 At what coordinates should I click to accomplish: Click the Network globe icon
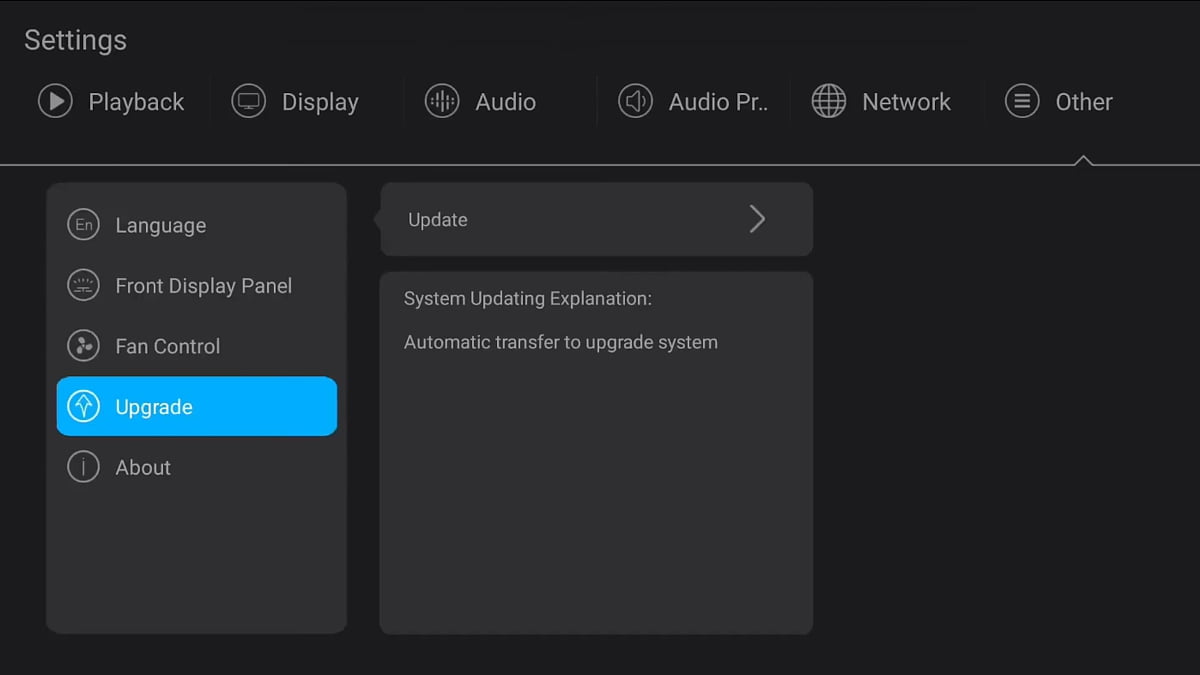click(828, 101)
